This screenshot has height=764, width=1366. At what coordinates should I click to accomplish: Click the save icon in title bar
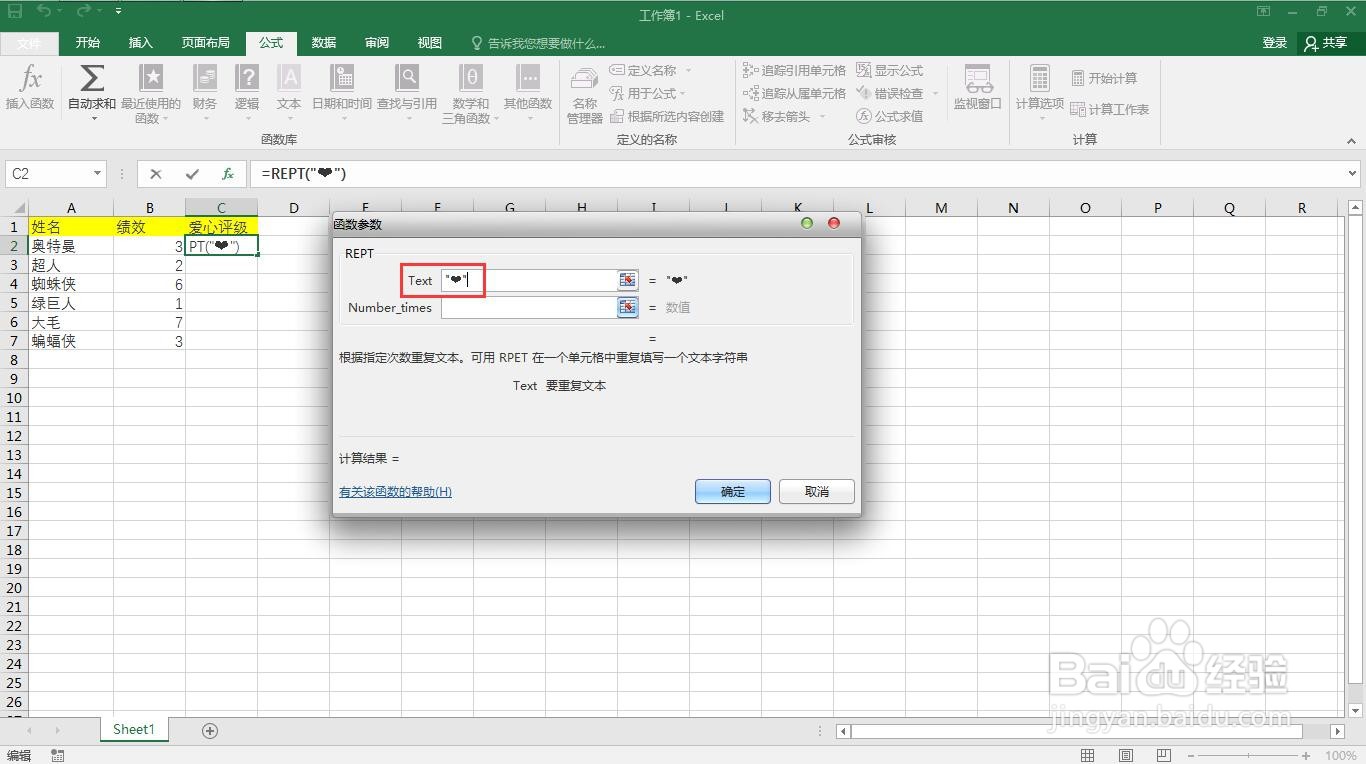pyautogui.click(x=15, y=12)
